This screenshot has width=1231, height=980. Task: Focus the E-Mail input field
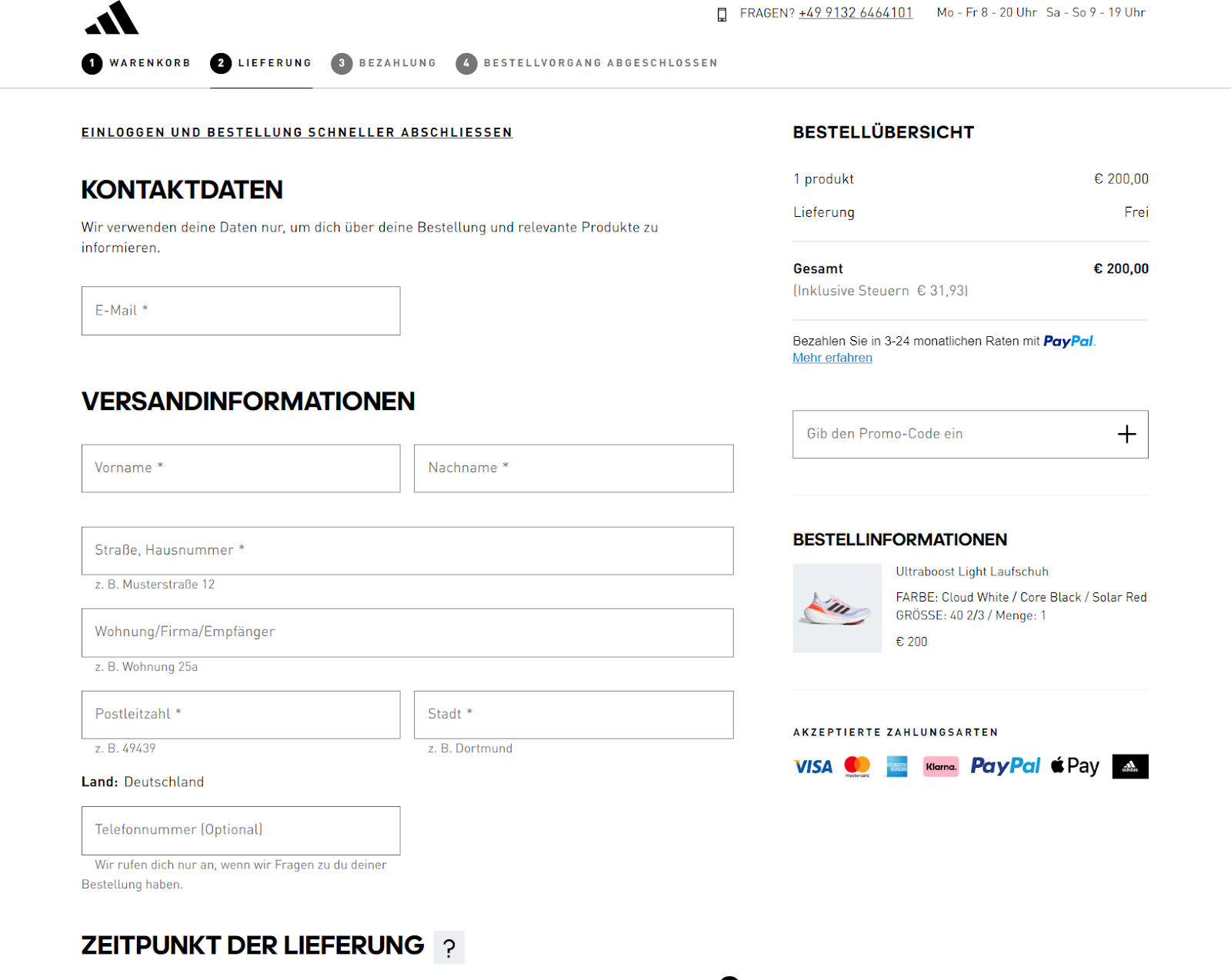click(241, 311)
